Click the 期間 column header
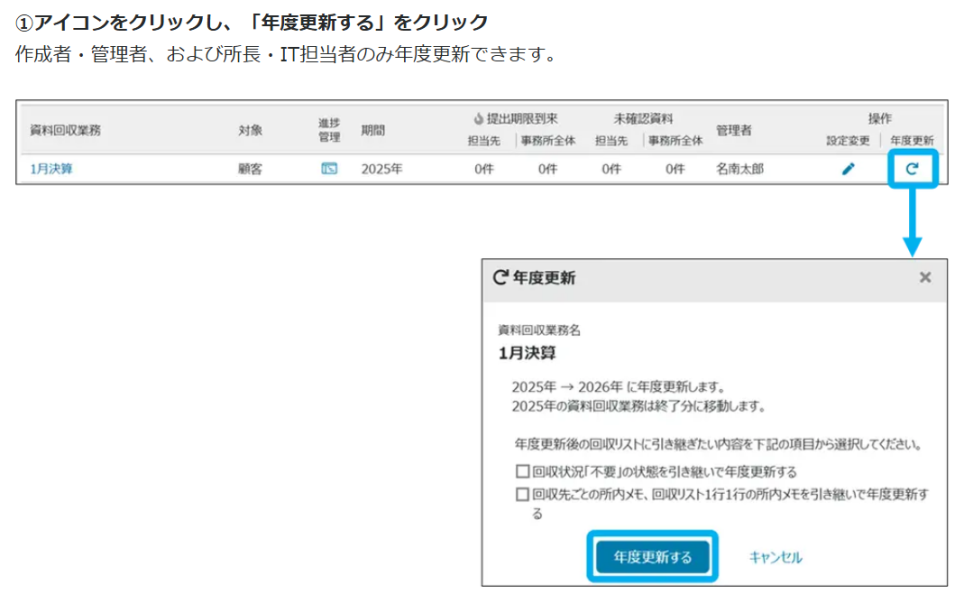This screenshot has height=604, width=964. 373,130
